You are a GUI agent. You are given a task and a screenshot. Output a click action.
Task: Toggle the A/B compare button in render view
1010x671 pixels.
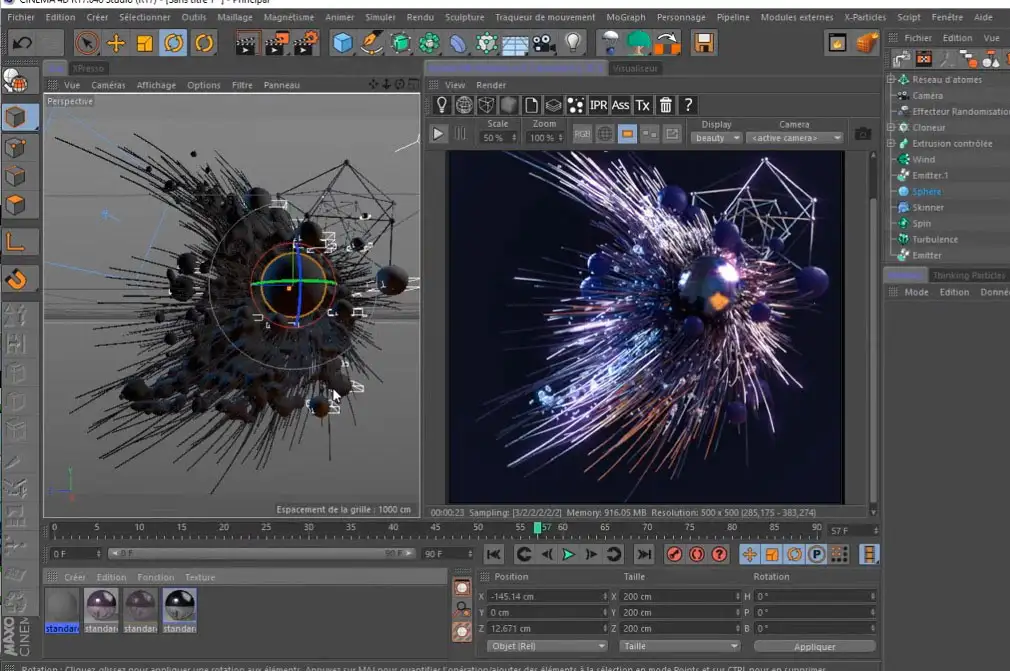click(649, 134)
